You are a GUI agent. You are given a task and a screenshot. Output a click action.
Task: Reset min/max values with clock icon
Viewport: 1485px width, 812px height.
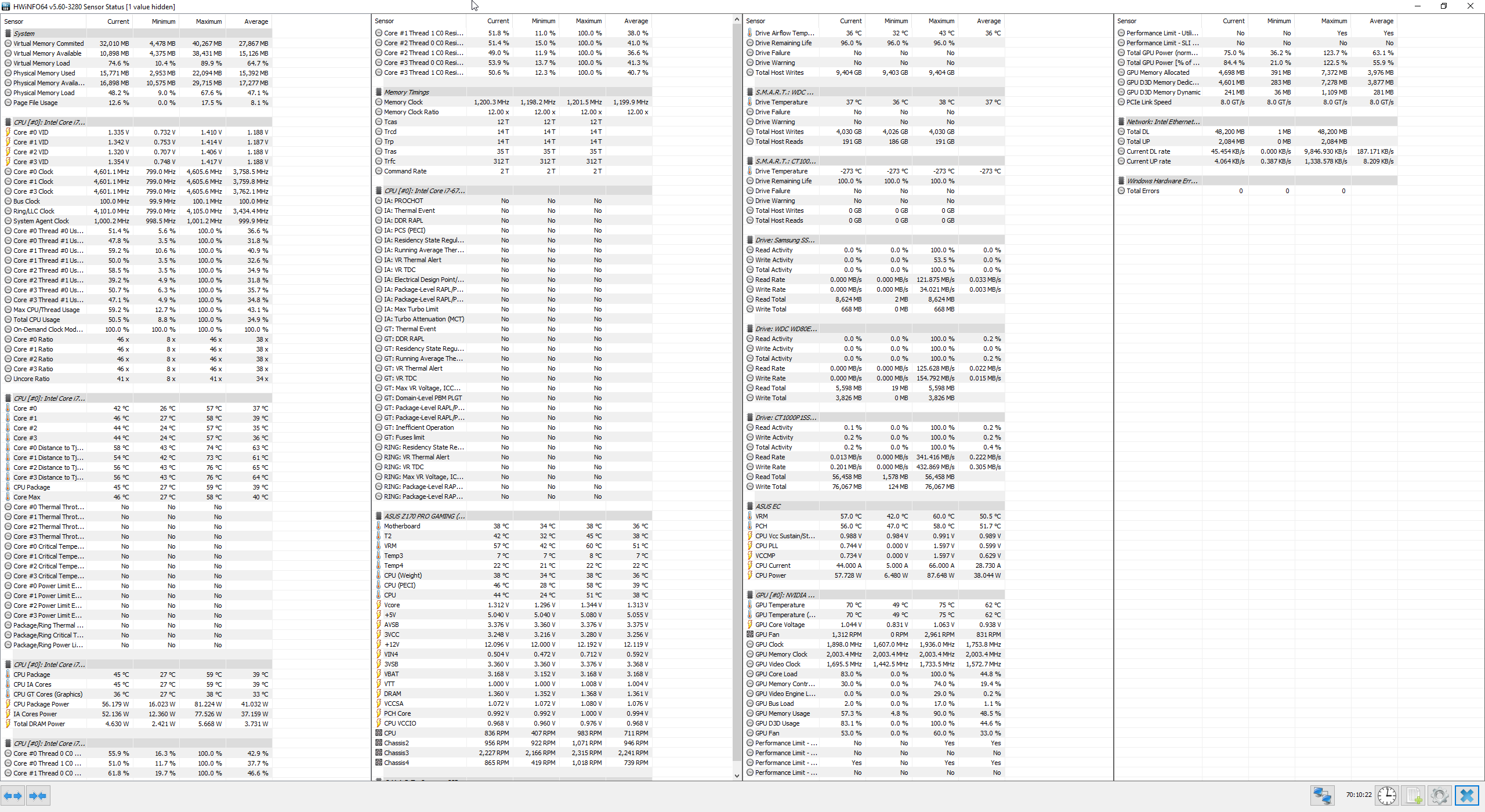1387,795
